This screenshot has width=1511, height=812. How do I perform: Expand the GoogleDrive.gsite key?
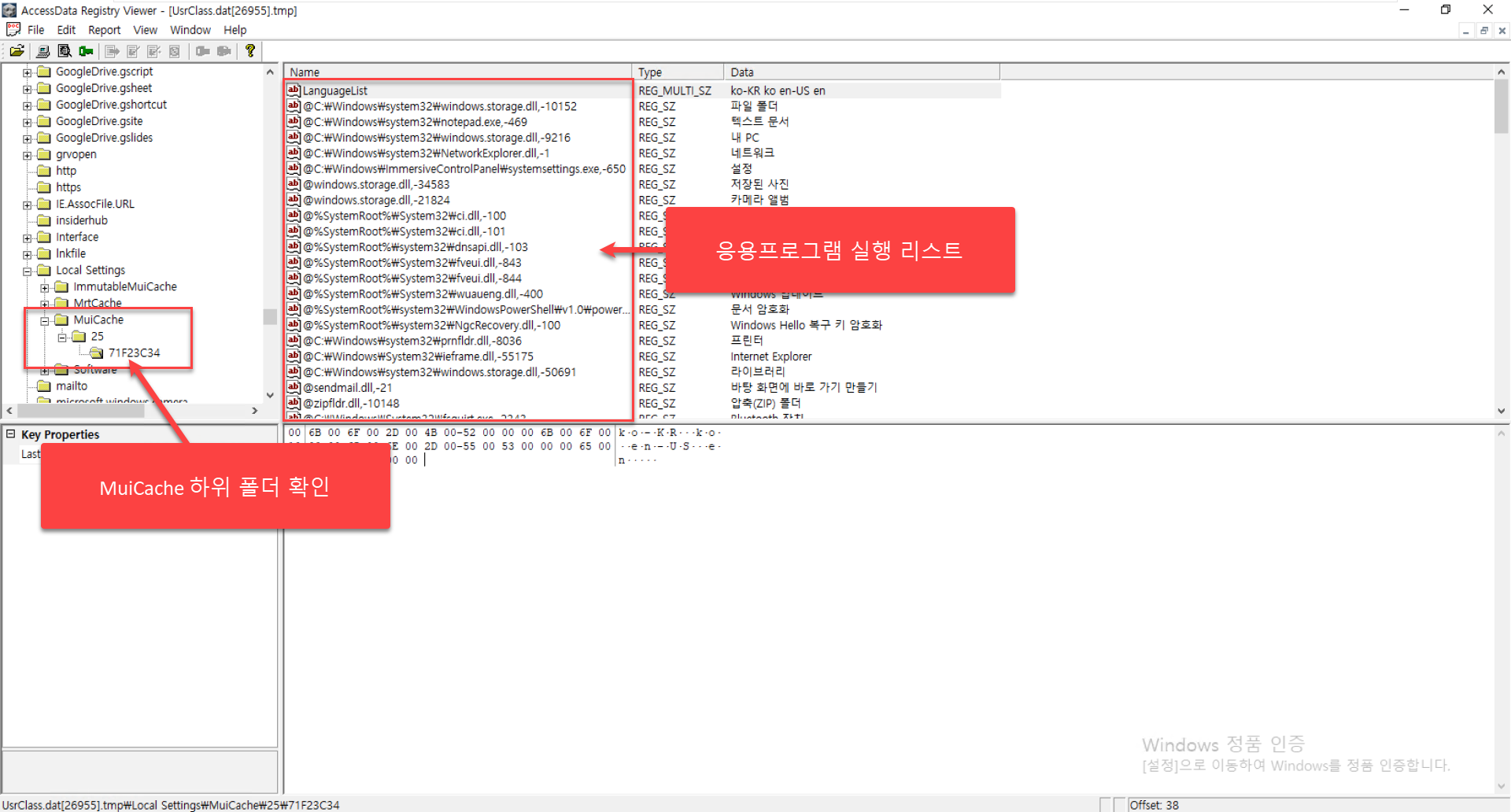[x=28, y=122]
